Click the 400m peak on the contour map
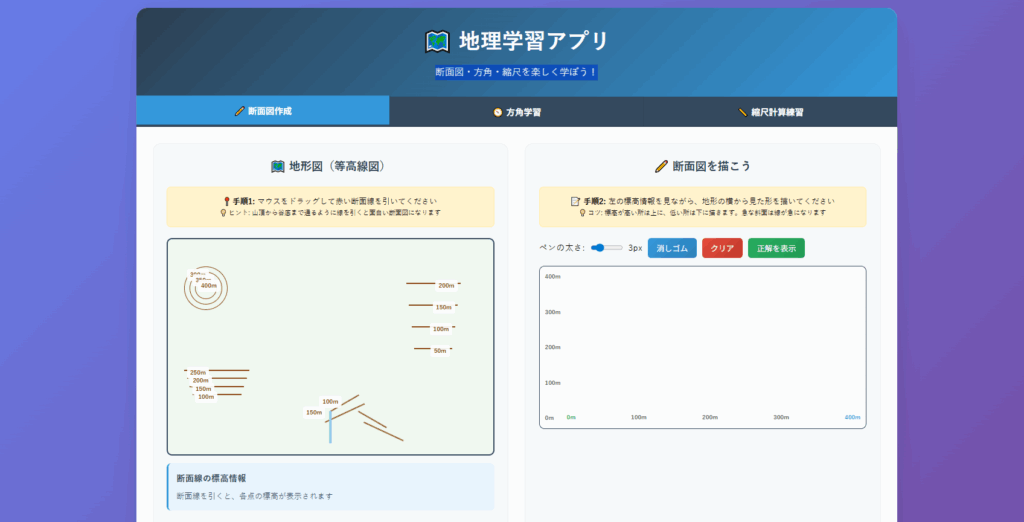Viewport: 1024px width, 522px height. point(207,286)
